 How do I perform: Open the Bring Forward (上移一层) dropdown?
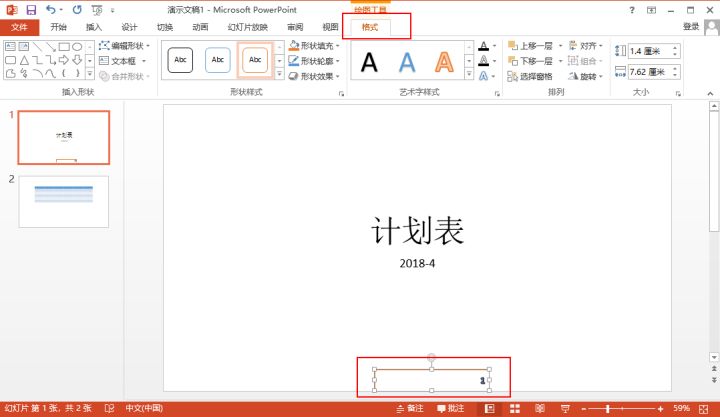[x=560, y=45]
